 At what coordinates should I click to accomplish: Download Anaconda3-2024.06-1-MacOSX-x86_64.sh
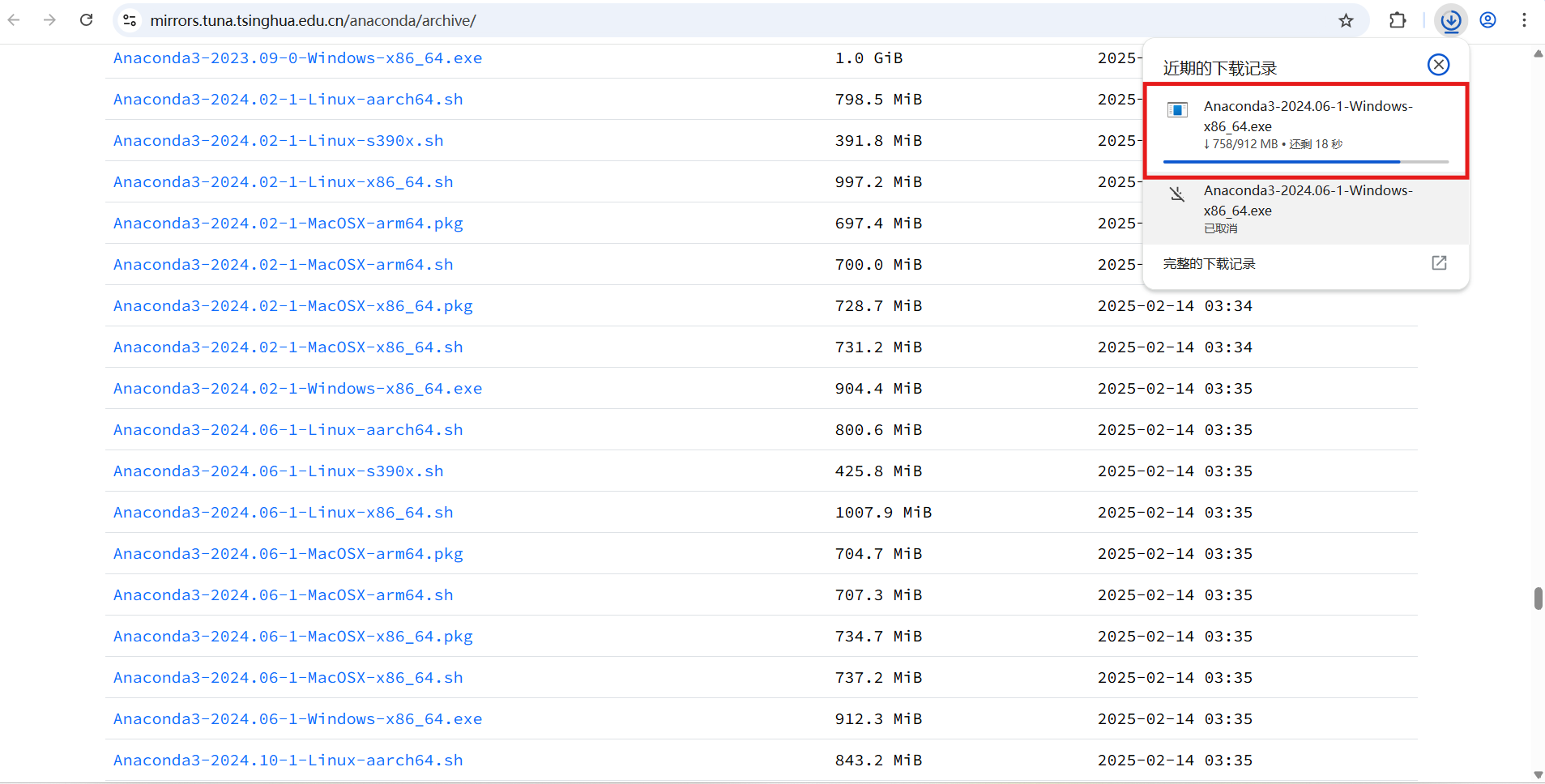[288, 678]
